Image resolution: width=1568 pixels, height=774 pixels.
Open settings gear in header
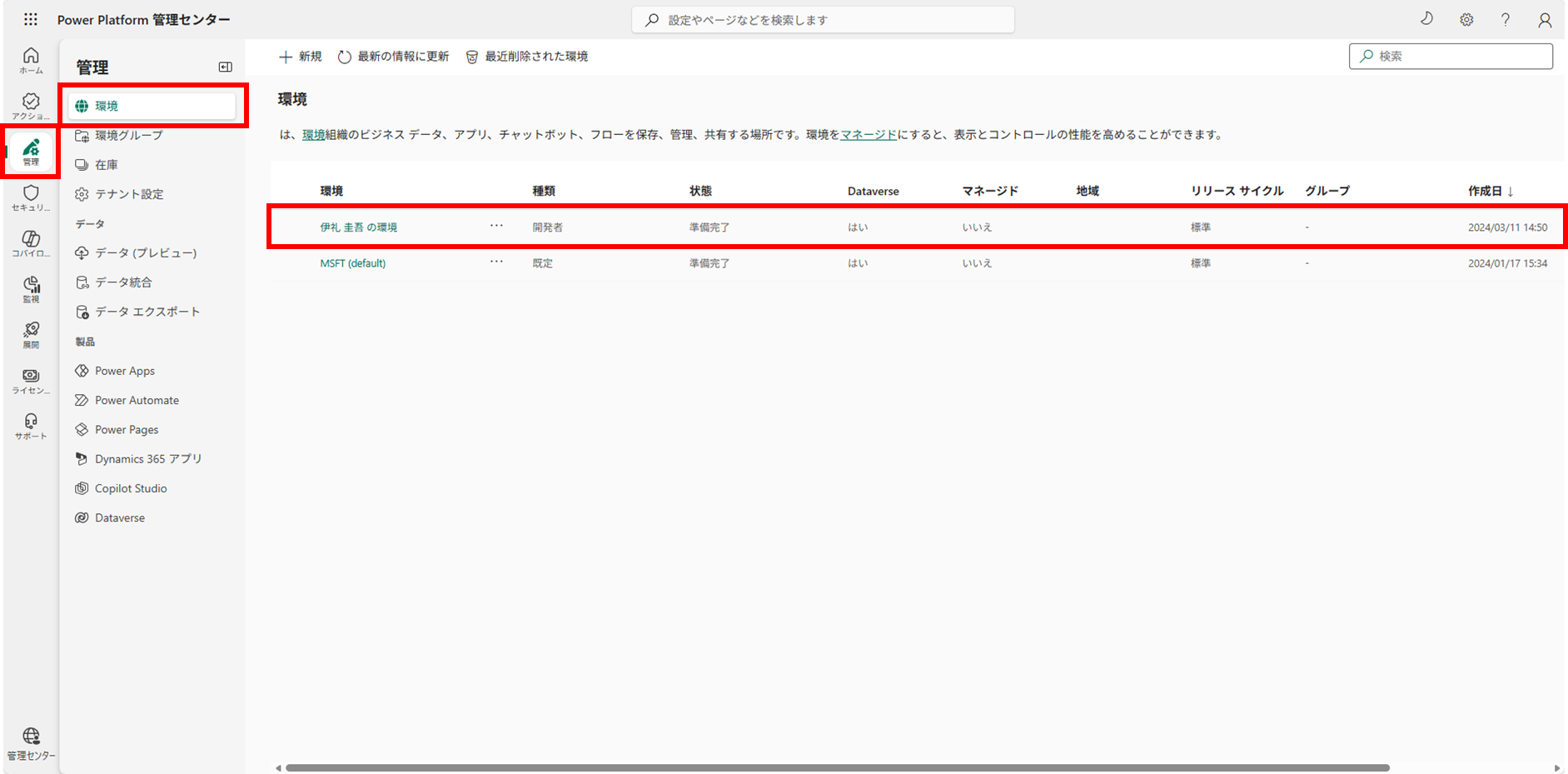click(x=1466, y=19)
